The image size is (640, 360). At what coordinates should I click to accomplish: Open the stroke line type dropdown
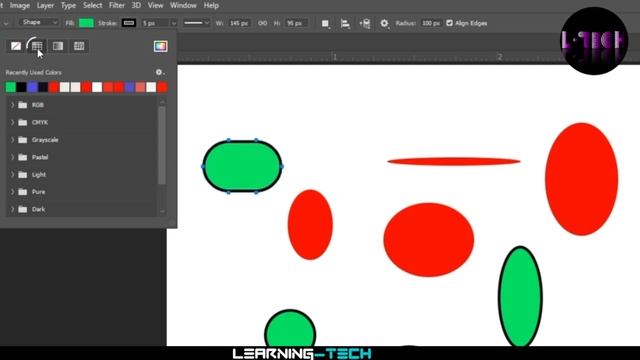(x=196, y=23)
